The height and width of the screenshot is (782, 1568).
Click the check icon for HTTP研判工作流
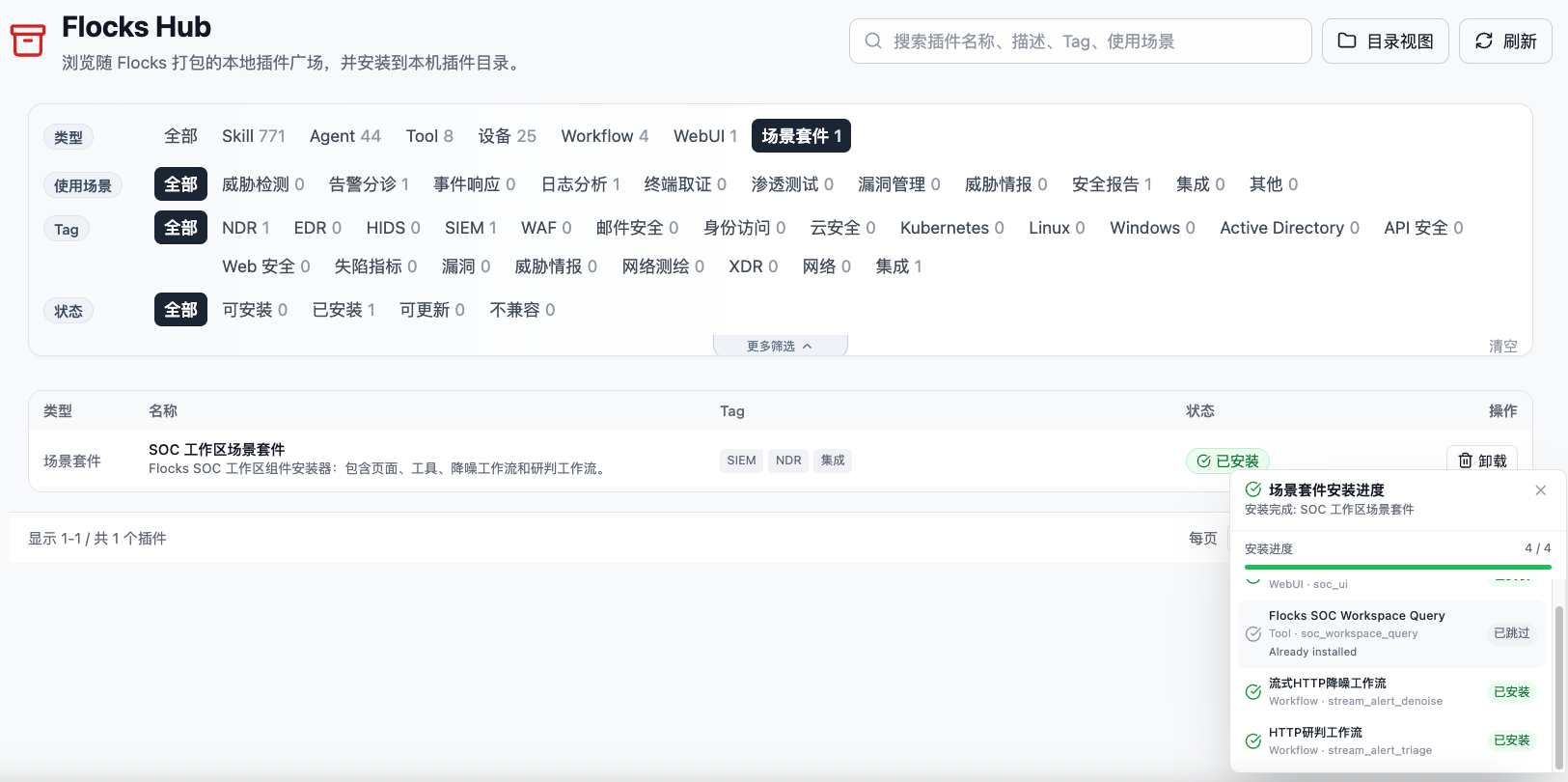[x=1252, y=740]
